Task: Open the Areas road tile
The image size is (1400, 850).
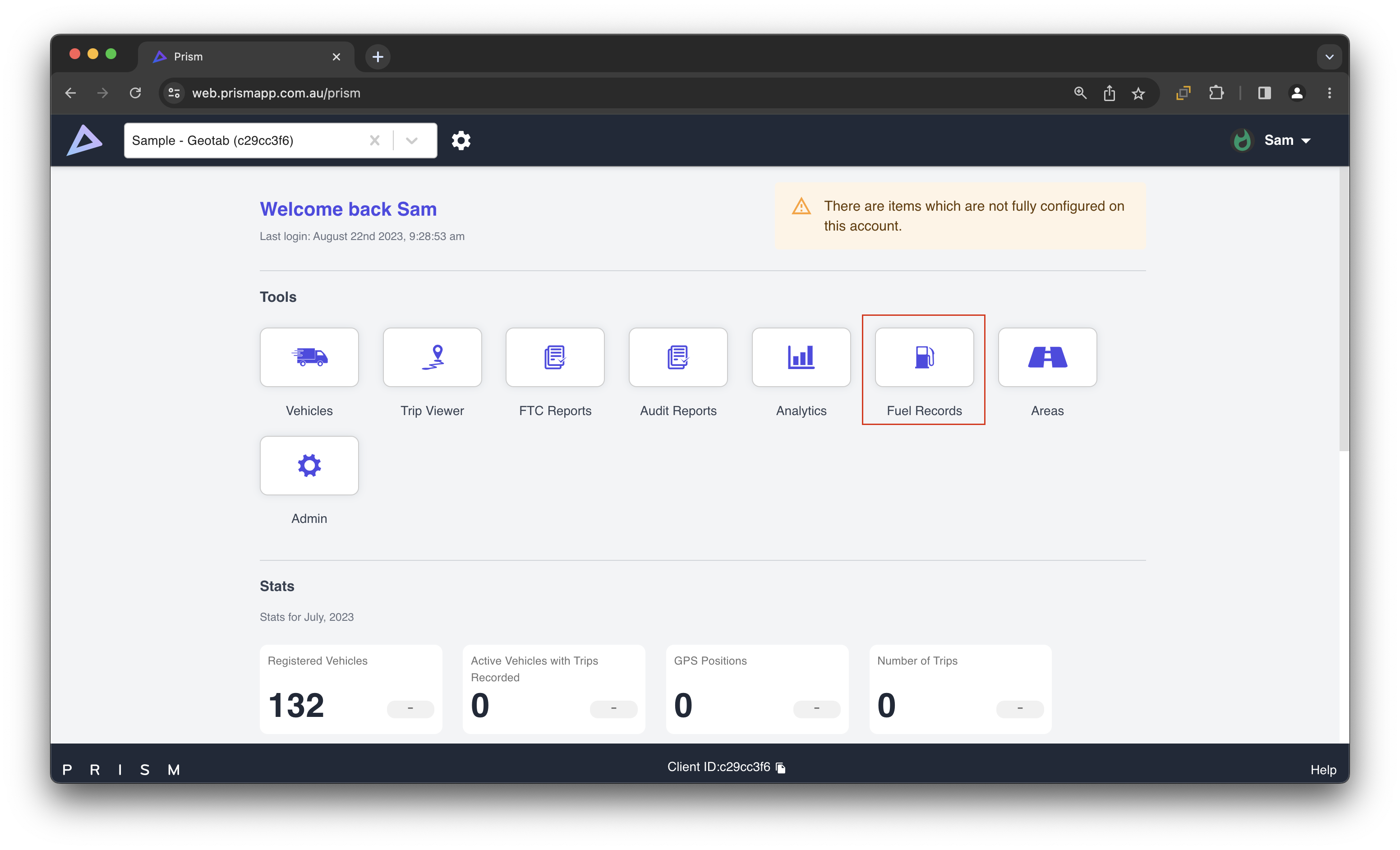Action: (x=1046, y=357)
